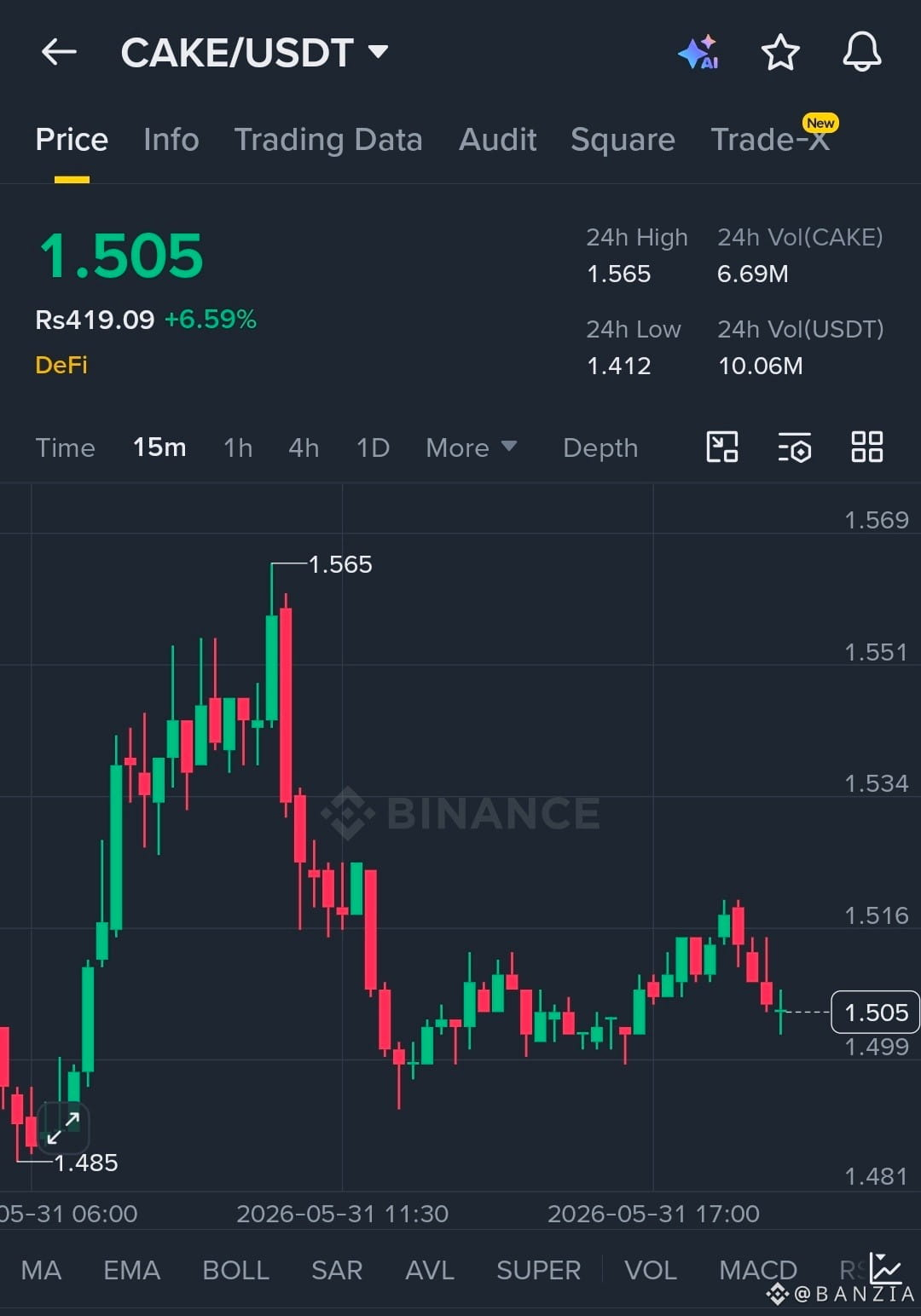This screenshot has width=921, height=1316.
Task: Expand chart to fullscreen via arrows icon
Action: coord(63,1128)
